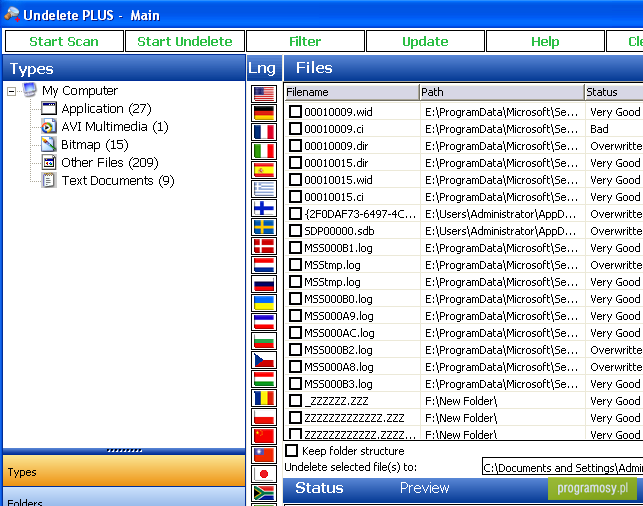Select the Bulgarian flag language
The image size is (643, 506).
[264, 341]
